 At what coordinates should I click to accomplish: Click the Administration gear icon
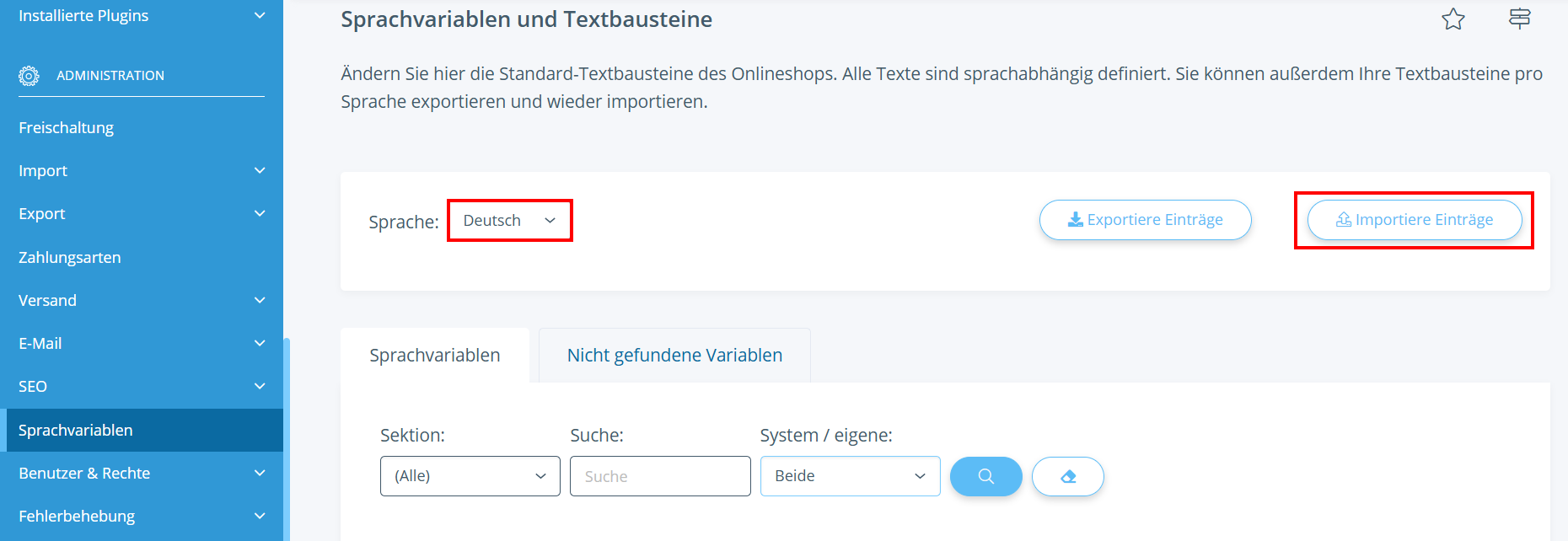coord(29,76)
